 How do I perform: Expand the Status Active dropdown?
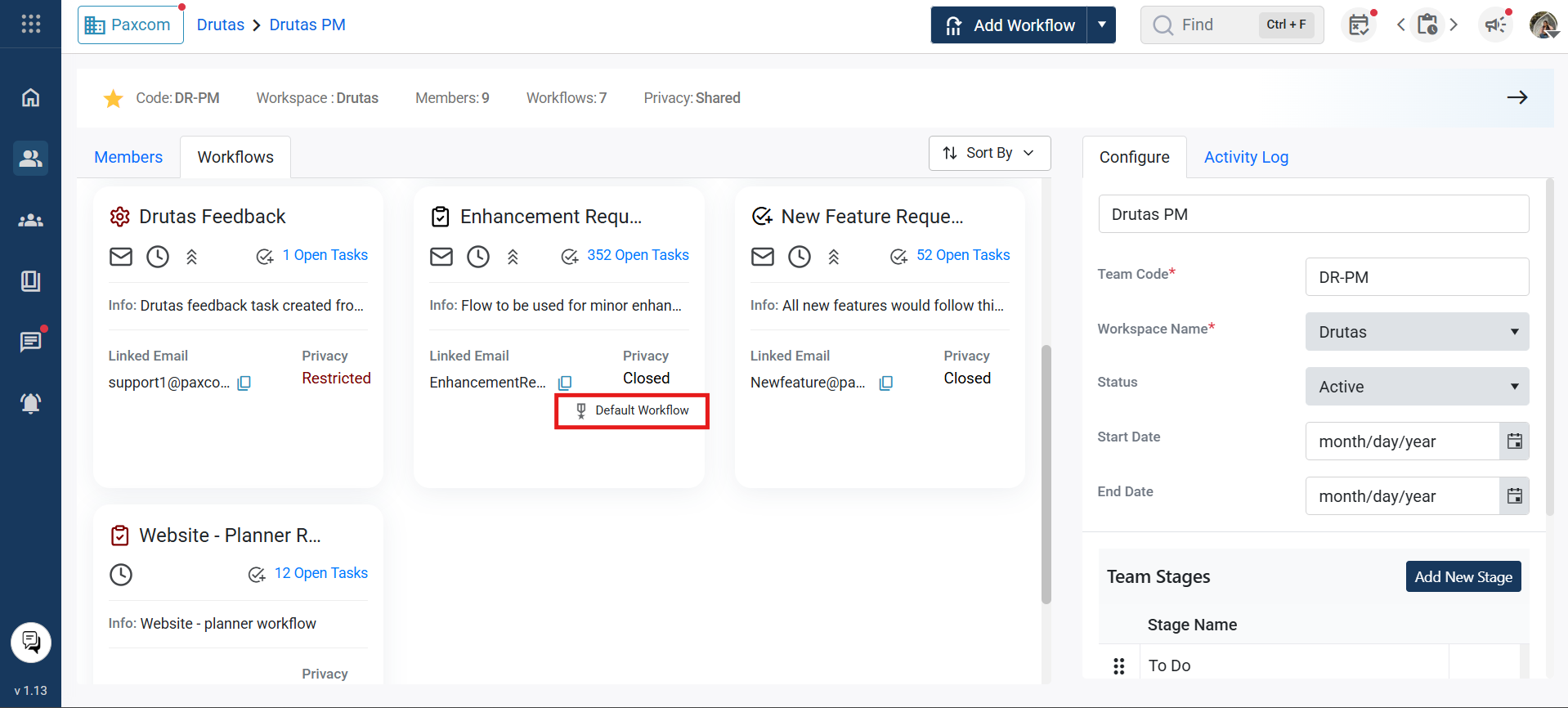coord(1417,387)
